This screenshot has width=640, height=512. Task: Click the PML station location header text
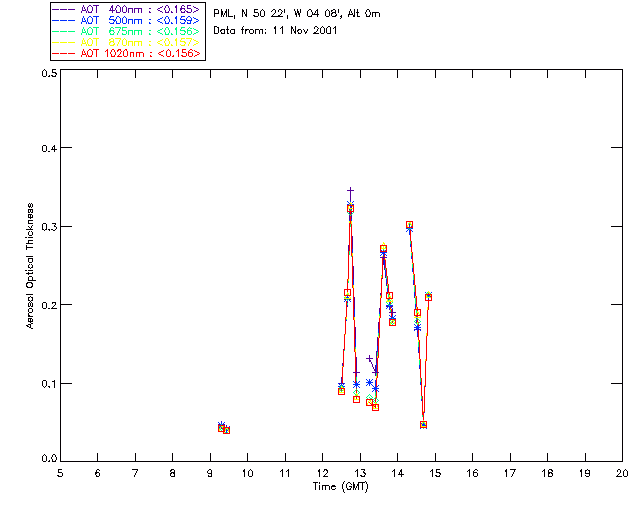pyautogui.click(x=297, y=14)
